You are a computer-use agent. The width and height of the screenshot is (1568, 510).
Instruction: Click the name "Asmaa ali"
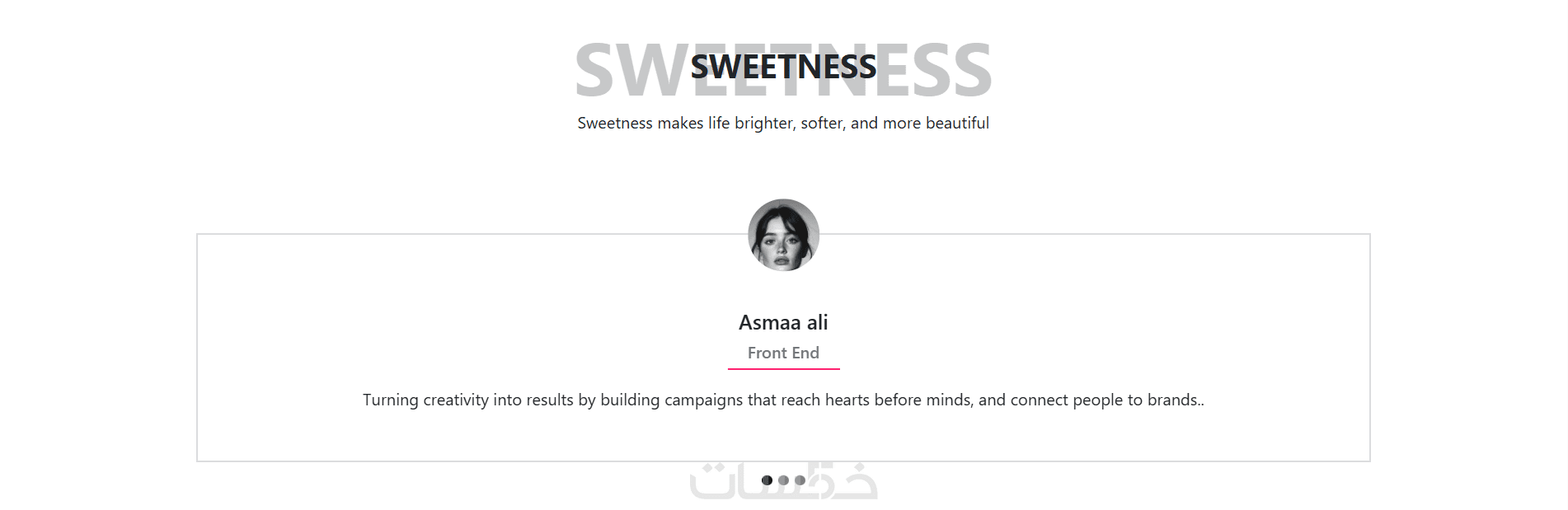pos(783,323)
